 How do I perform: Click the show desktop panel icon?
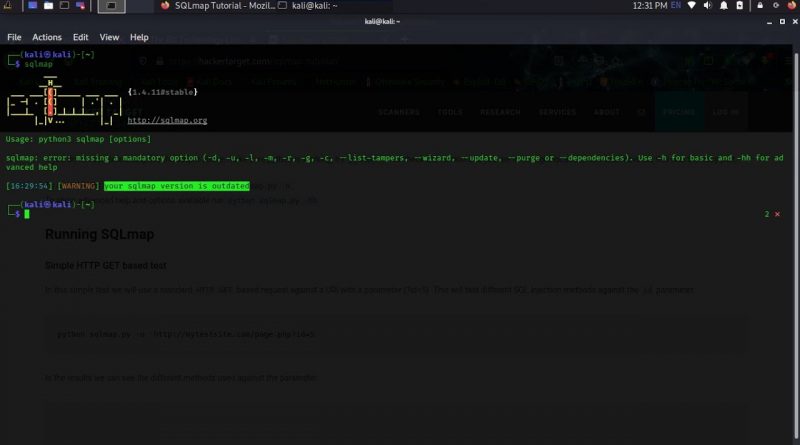32,6
